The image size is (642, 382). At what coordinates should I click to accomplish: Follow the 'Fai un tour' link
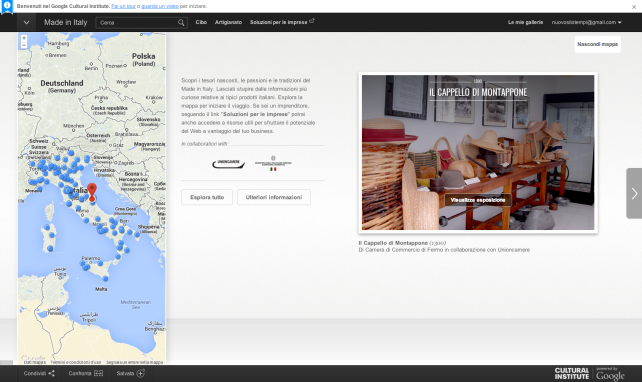tap(123, 6)
